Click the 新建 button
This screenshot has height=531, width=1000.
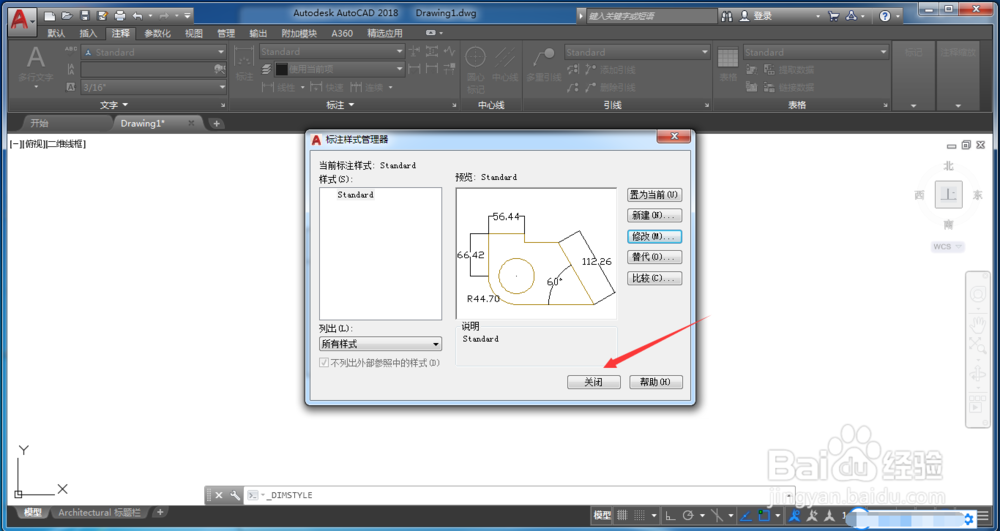tap(654, 215)
